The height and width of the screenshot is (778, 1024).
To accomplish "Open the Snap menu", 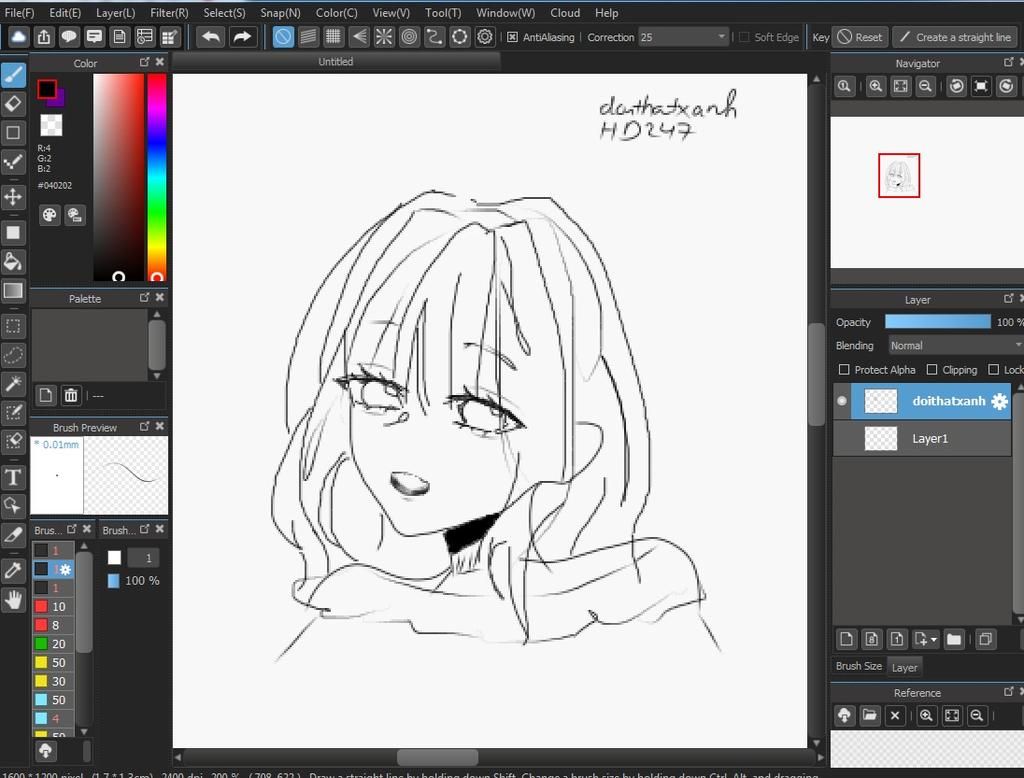I will pyautogui.click(x=280, y=12).
